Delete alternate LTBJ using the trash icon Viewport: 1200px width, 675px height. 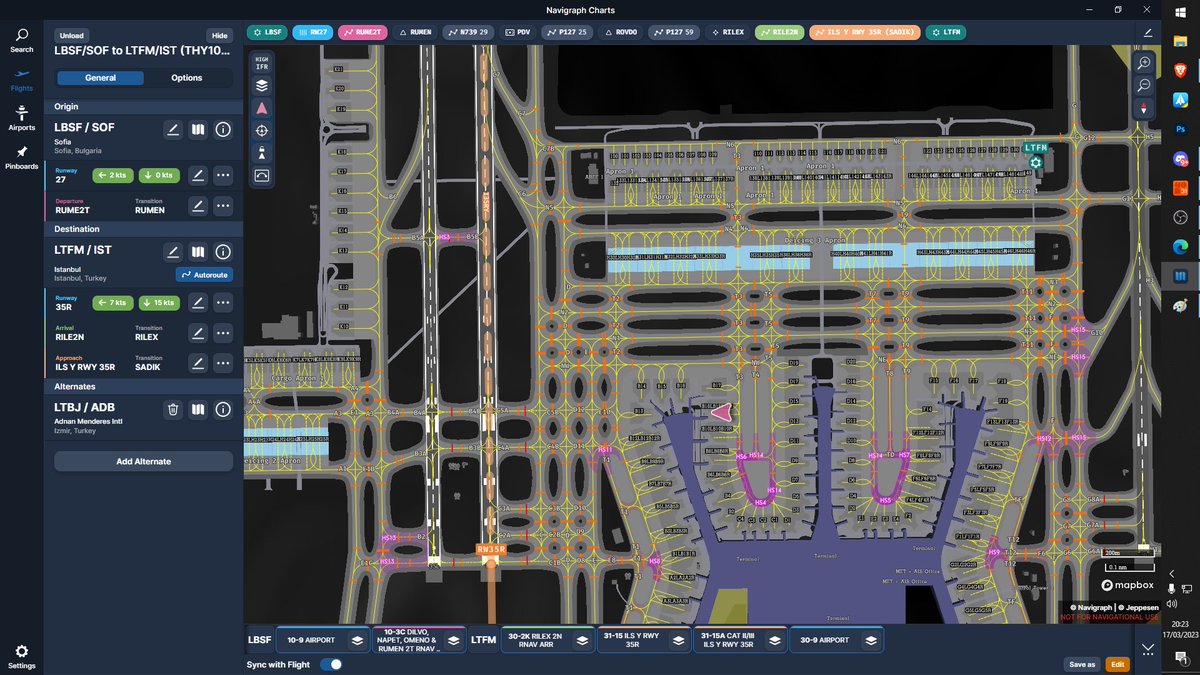171,409
